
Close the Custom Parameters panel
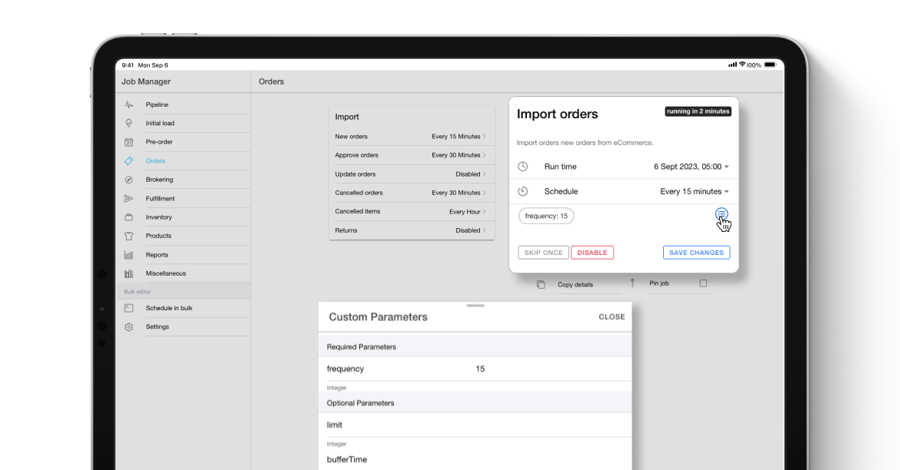tap(611, 317)
